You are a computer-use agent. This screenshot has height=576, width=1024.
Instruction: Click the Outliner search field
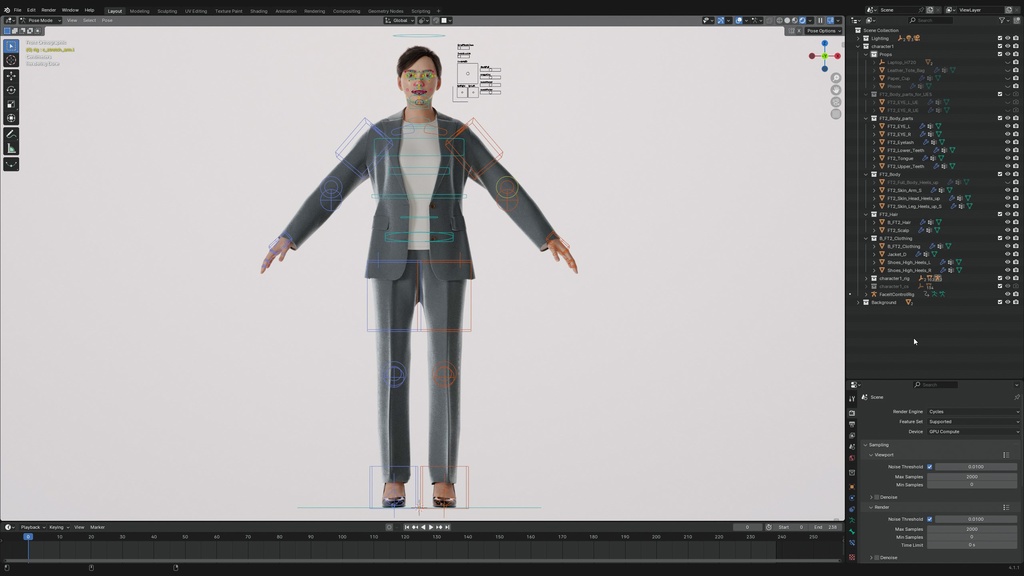click(932, 20)
